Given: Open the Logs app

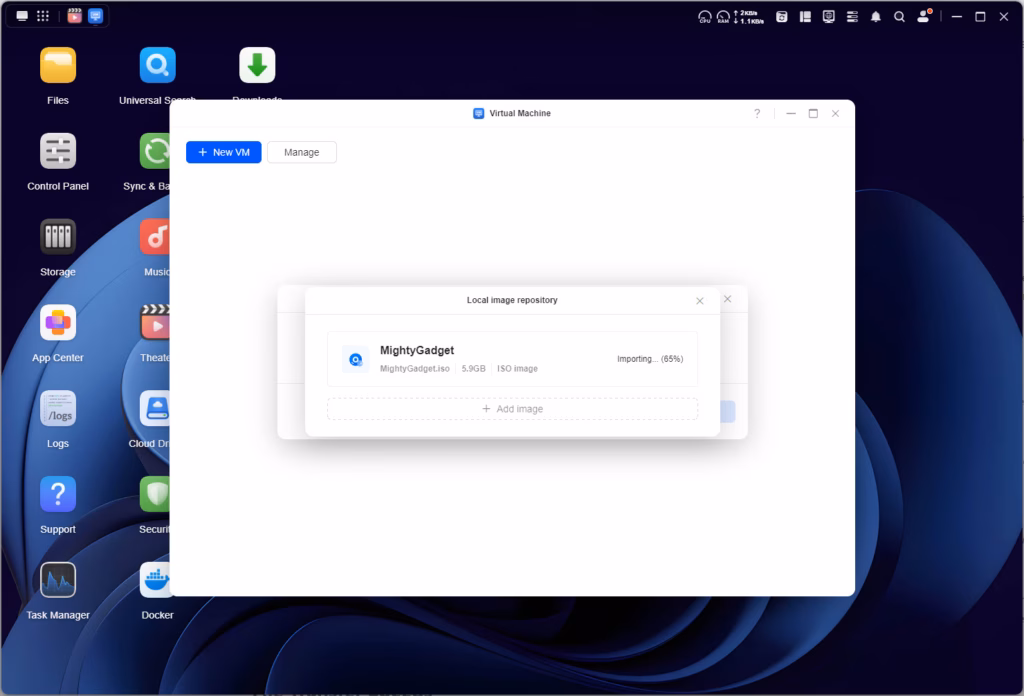Looking at the screenshot, I should pos(58,409).
